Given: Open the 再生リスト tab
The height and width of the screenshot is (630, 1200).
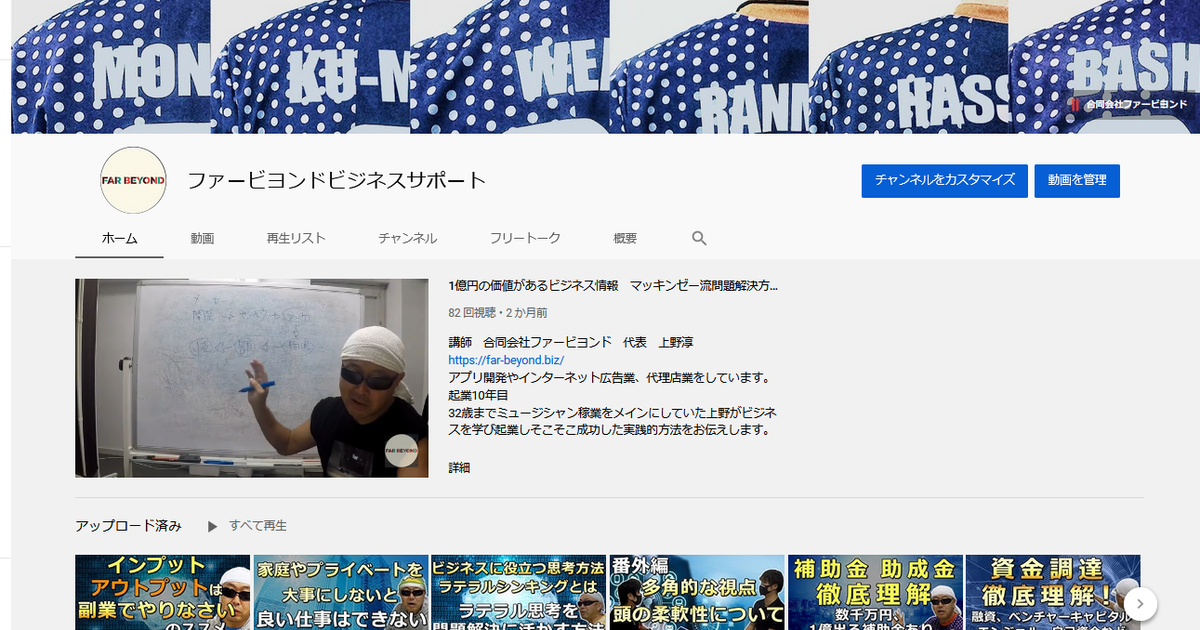Looking at the screenshot, I should [296, 238].
